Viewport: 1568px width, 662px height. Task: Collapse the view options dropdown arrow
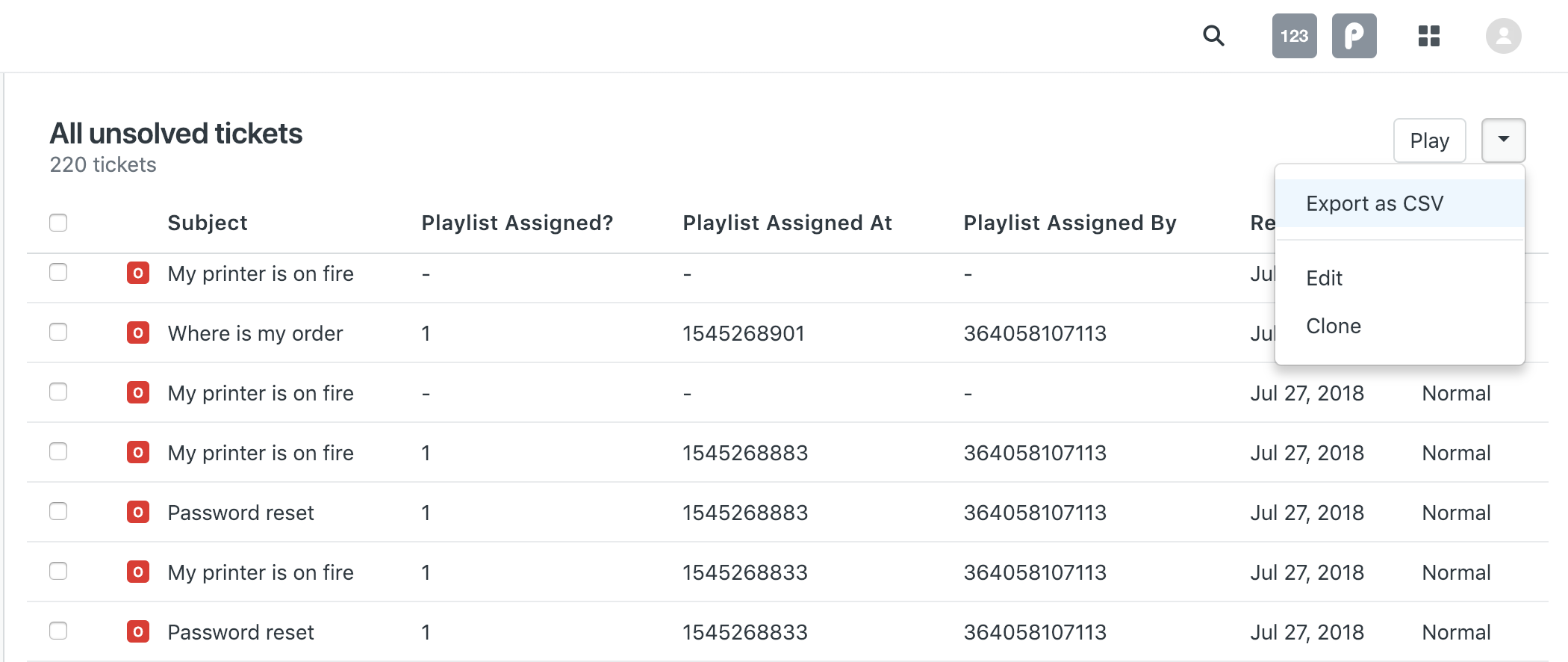click(1503, 140)
